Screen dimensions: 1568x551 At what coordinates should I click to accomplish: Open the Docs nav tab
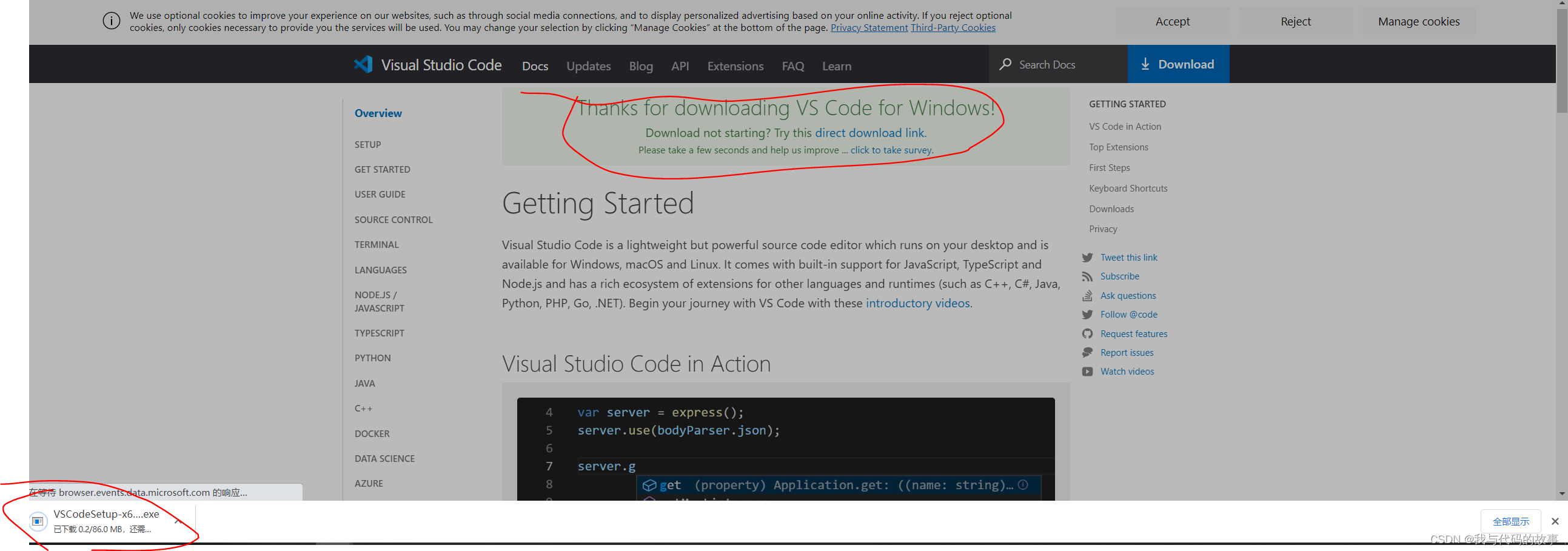coord(535,65)
